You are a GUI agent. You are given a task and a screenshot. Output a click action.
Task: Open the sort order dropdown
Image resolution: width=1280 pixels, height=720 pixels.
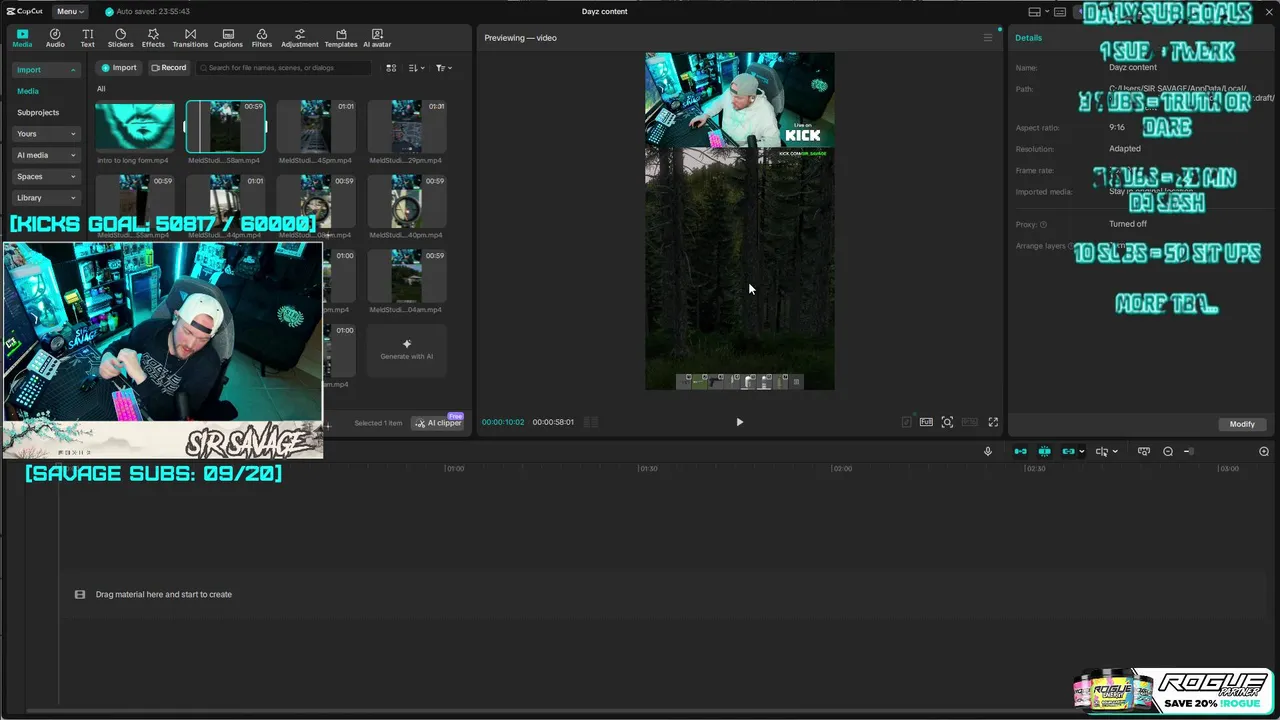click(416, 68)
